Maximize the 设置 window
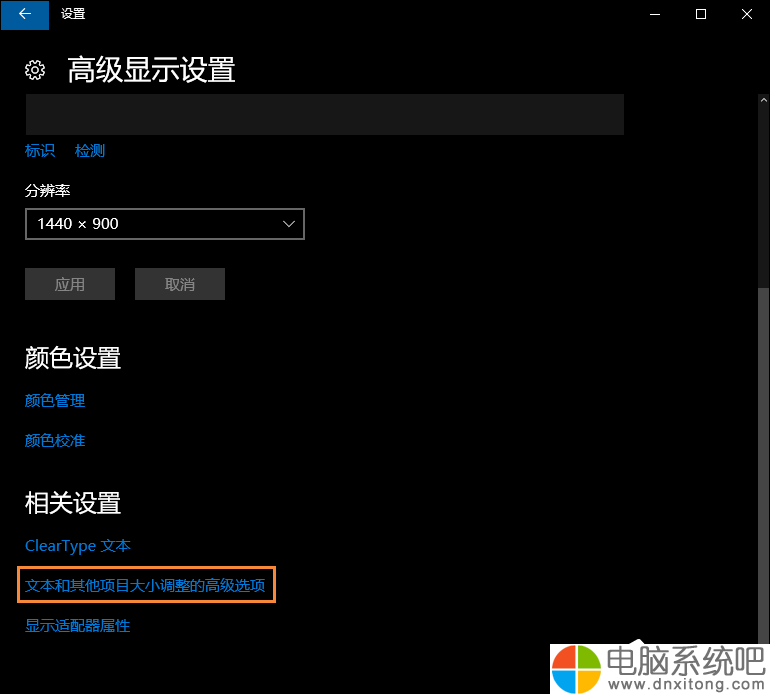The image size is (770, 694). pyautogui.click(x=701, y=14)
